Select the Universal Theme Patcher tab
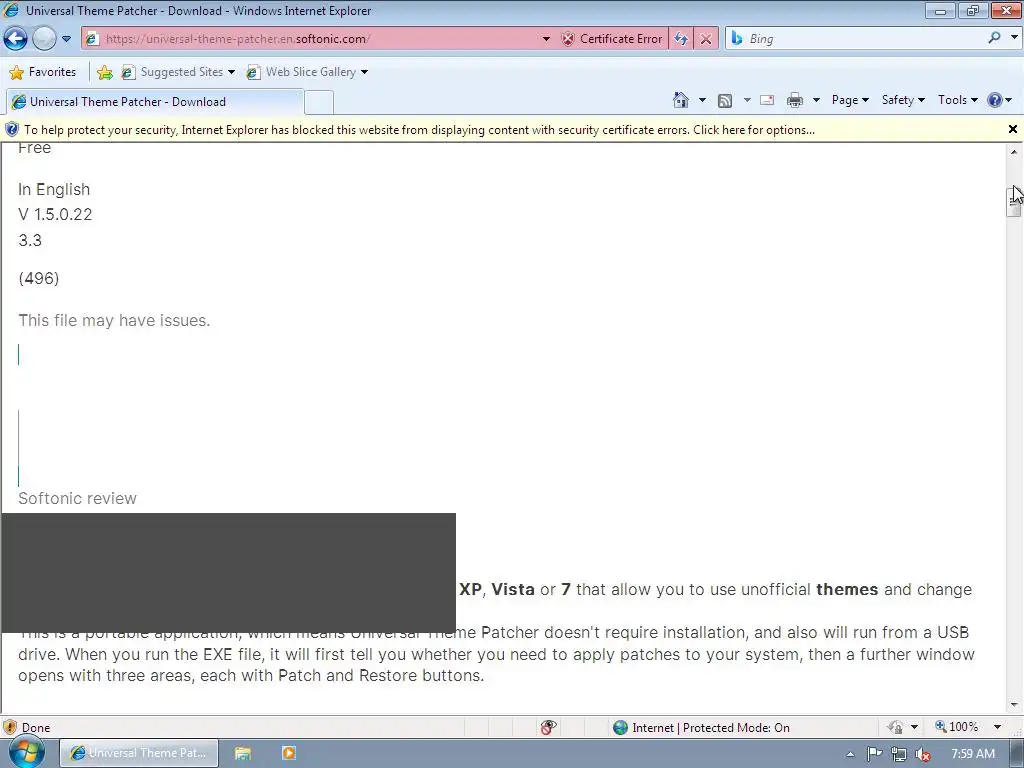 coord(154,102)
